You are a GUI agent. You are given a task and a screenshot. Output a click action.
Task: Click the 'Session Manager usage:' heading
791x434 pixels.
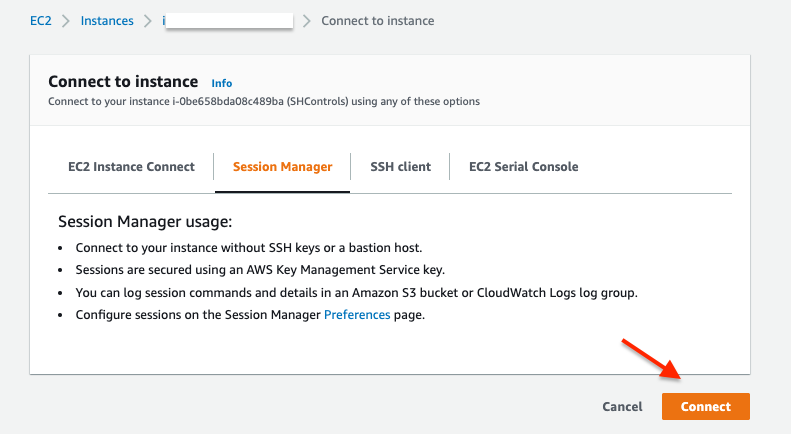(x=145, y=221)
